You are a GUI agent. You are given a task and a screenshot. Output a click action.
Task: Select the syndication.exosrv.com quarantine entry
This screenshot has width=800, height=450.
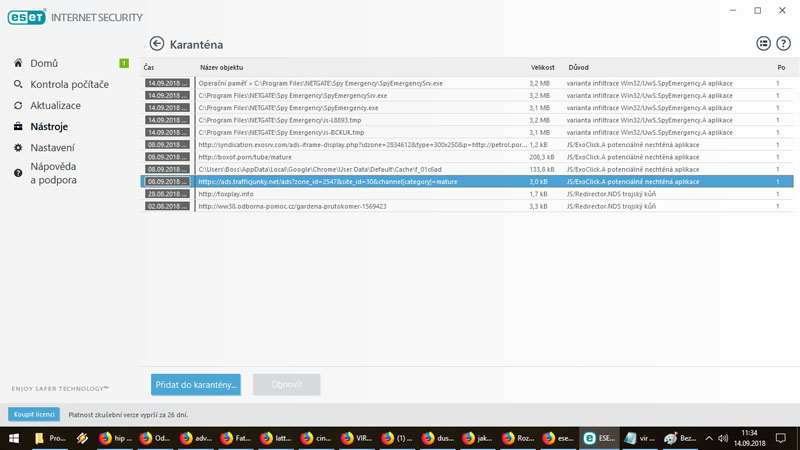[x=467, y=144]
